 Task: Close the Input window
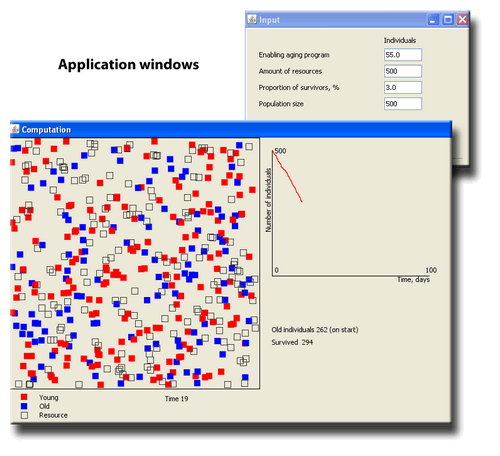coord(462,20)
